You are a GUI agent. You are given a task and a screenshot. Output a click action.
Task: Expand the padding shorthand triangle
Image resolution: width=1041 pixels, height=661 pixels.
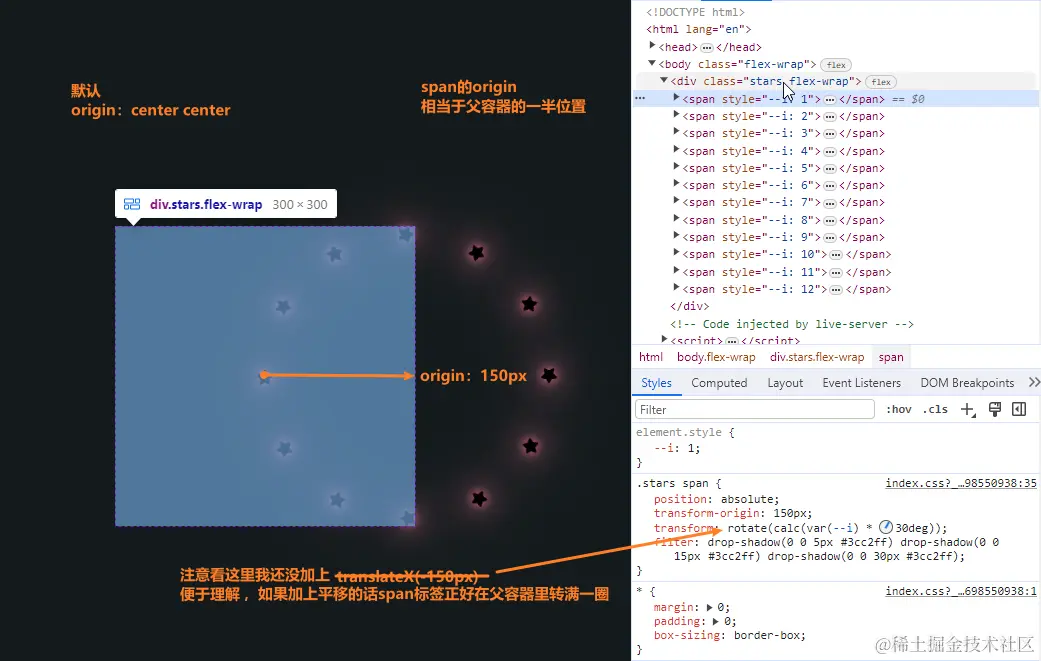point(716,622)
